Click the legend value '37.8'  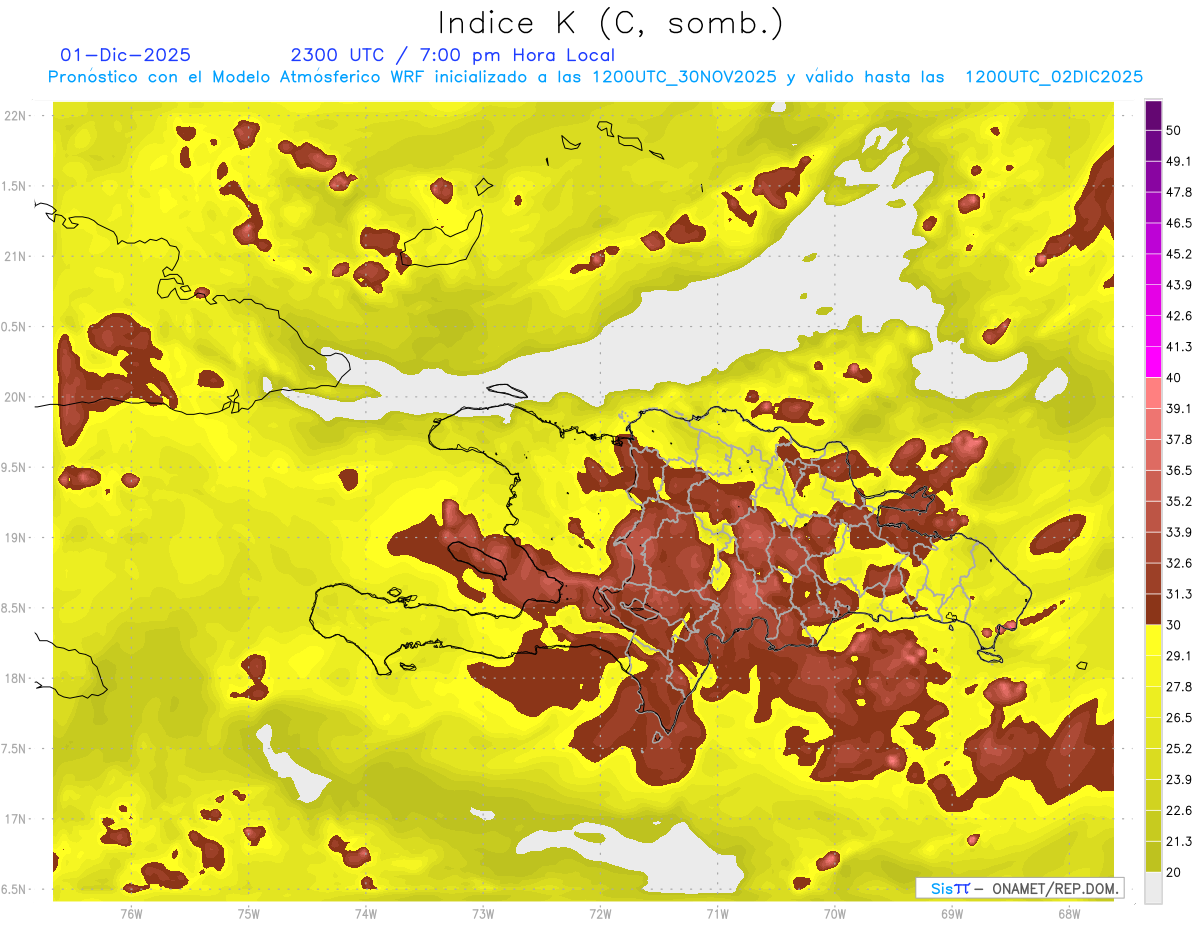[x=1179, y=440]
